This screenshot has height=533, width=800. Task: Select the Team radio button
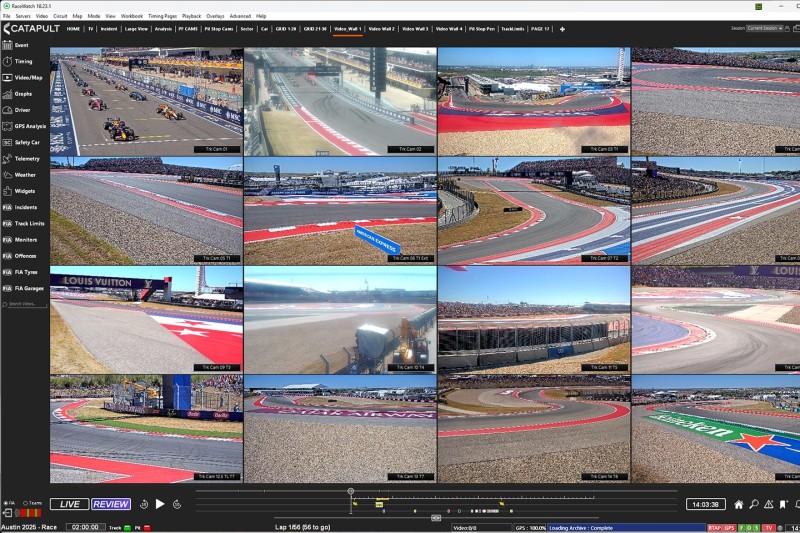point(23,503)
